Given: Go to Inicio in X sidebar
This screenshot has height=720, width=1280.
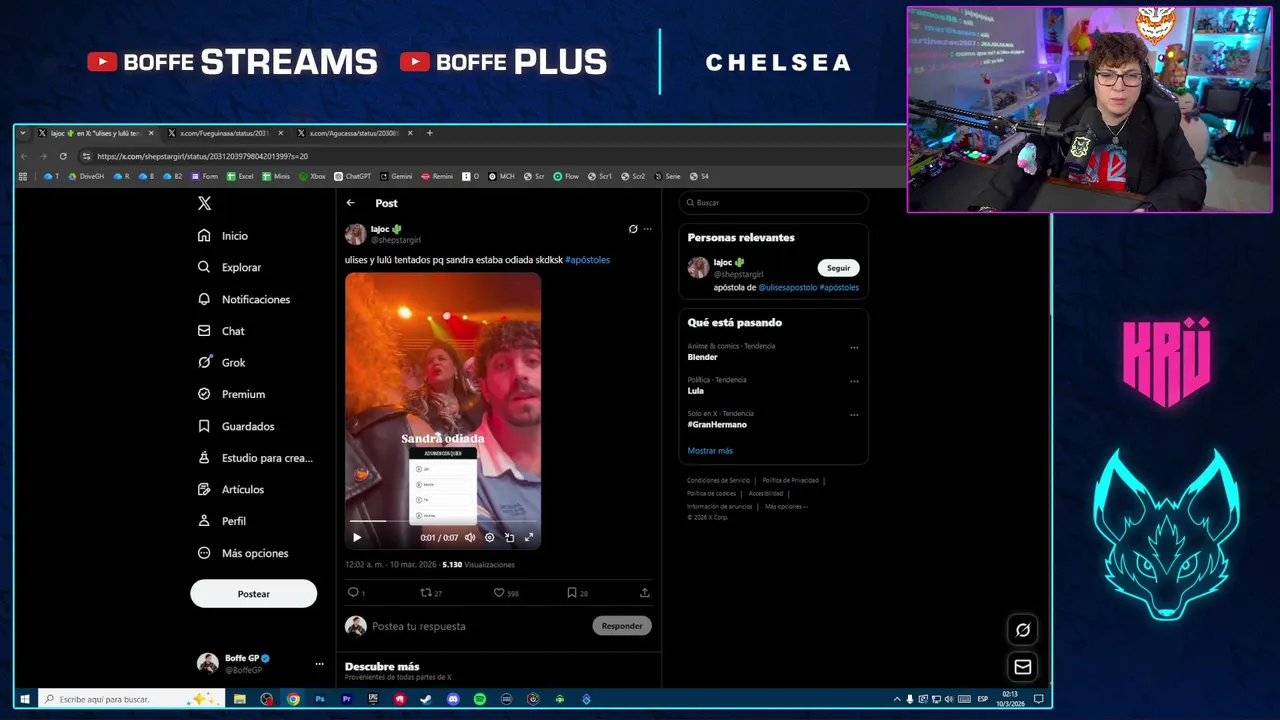Looking at the screenshot, I should 223,236.
